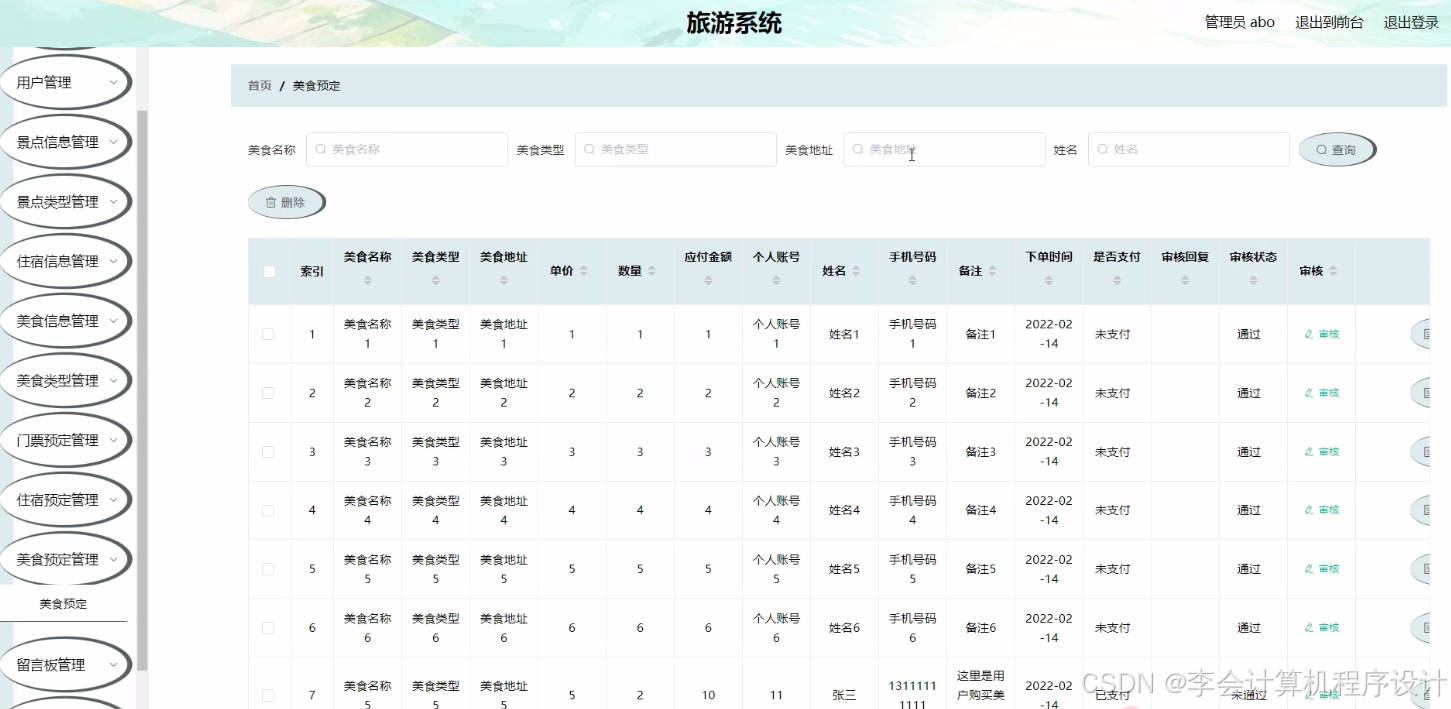This screenshot has width=1451, height=709.
Task: Click the 查询 search button
Action: (1337, 149)
